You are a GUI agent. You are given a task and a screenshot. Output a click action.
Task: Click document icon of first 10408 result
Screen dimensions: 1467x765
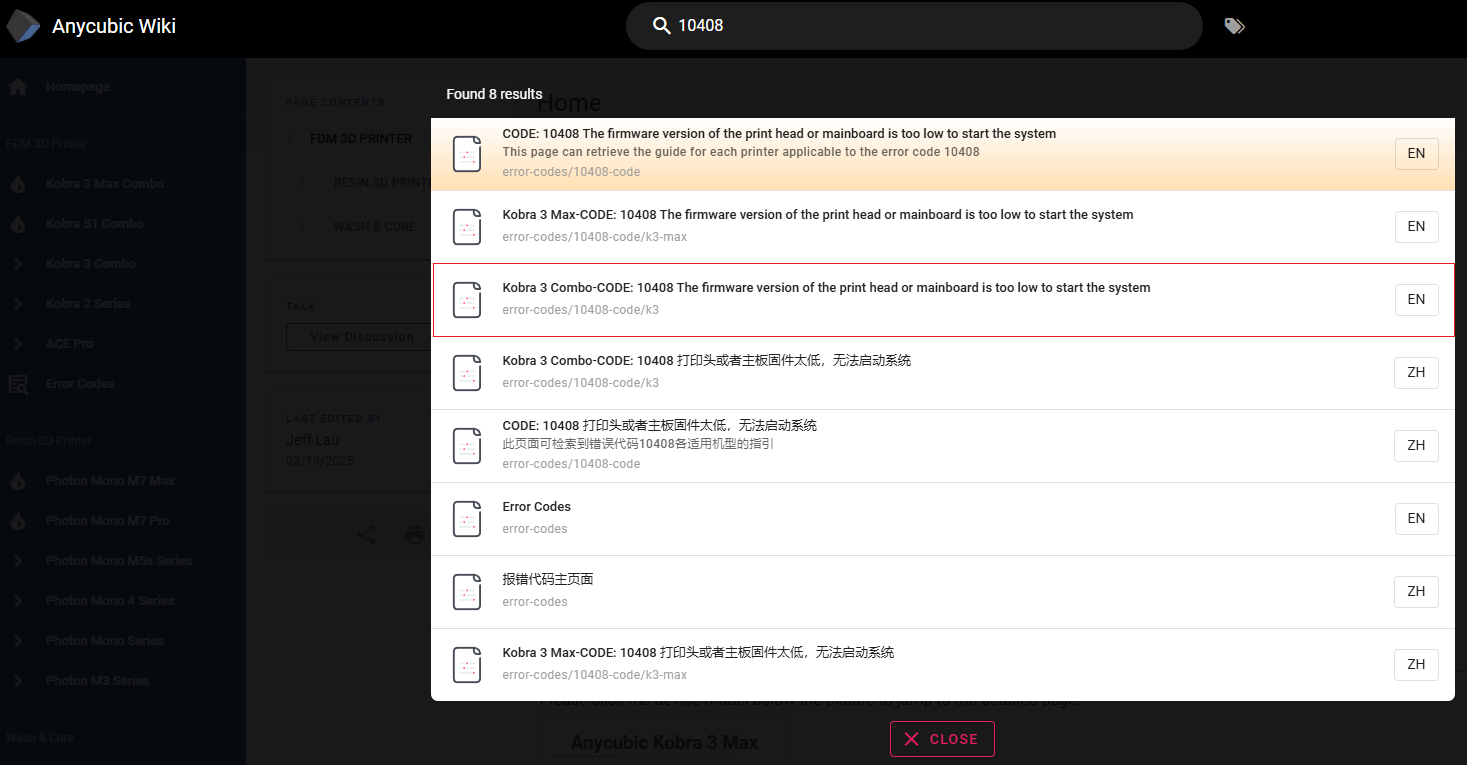click(467, 154)
